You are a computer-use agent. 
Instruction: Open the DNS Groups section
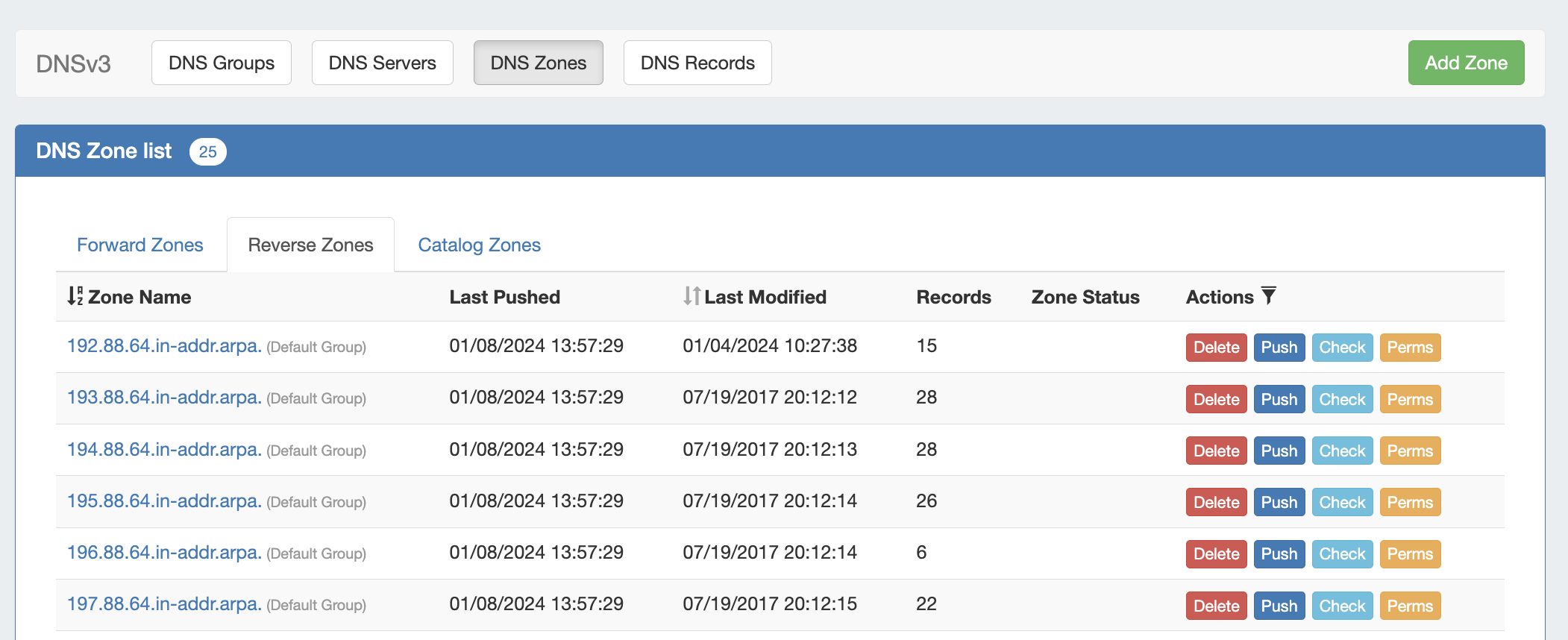221,63
